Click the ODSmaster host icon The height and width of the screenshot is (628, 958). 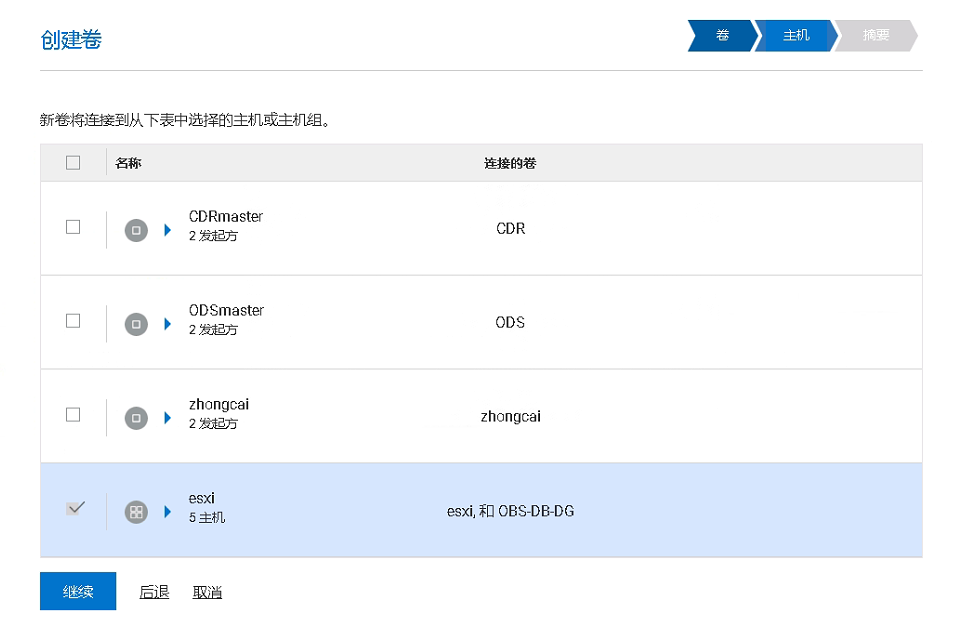(x=136, y=324)
